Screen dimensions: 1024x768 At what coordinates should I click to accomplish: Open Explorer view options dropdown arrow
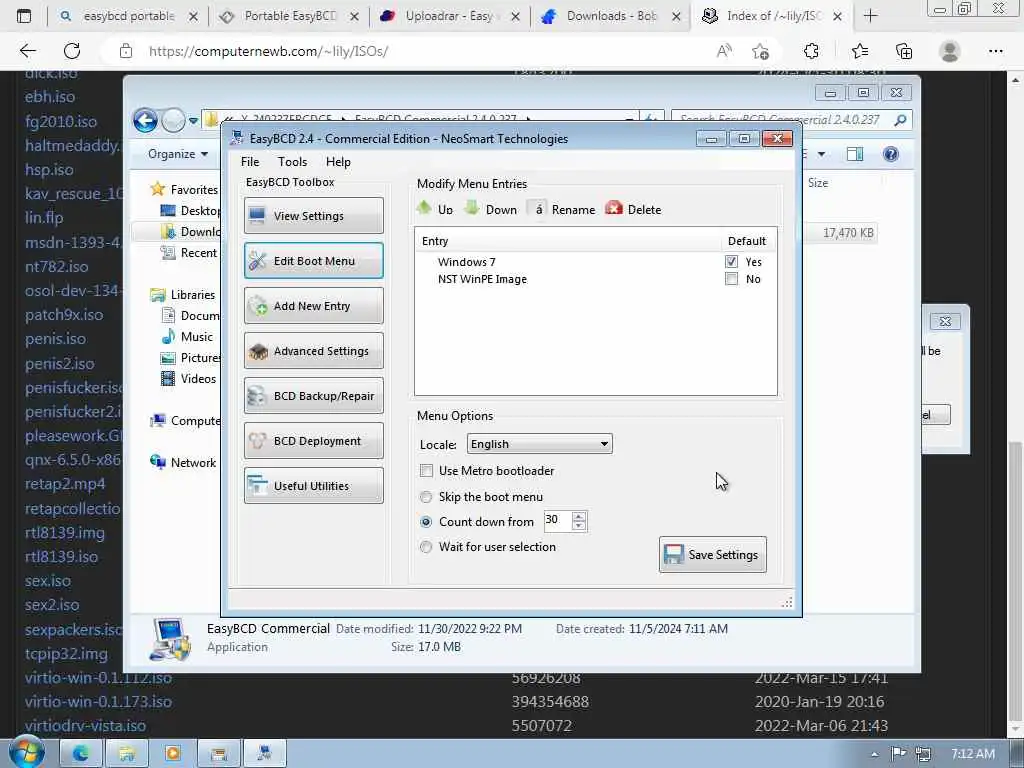pyautogui.click(x=822, y=154)
